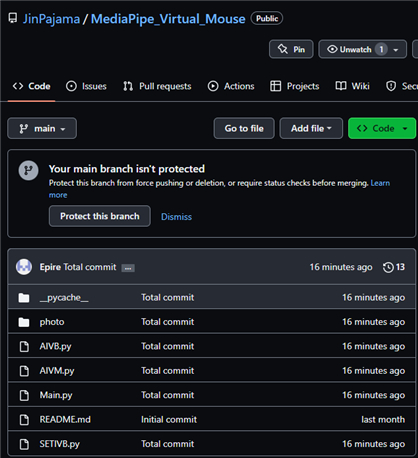Viewport: 418px width, 458px height.
Task: Click the repository icon beside JinPajama
Action: point(13,18)
